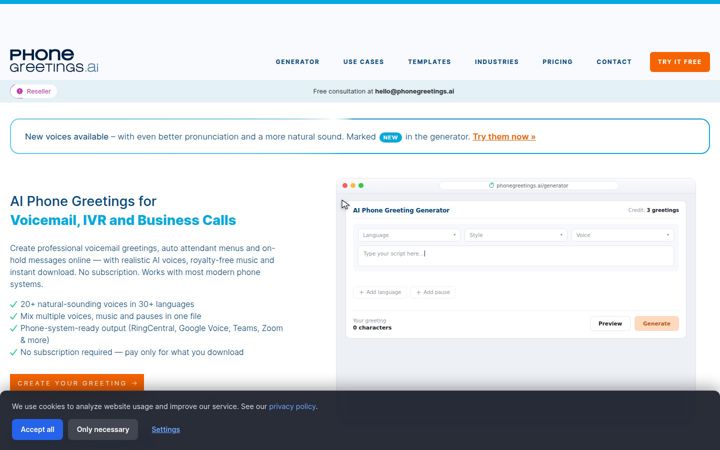Click the refresh icon in demo address bar
The image size is (720, 450).
pyautogui.click(x=491, y=186)
